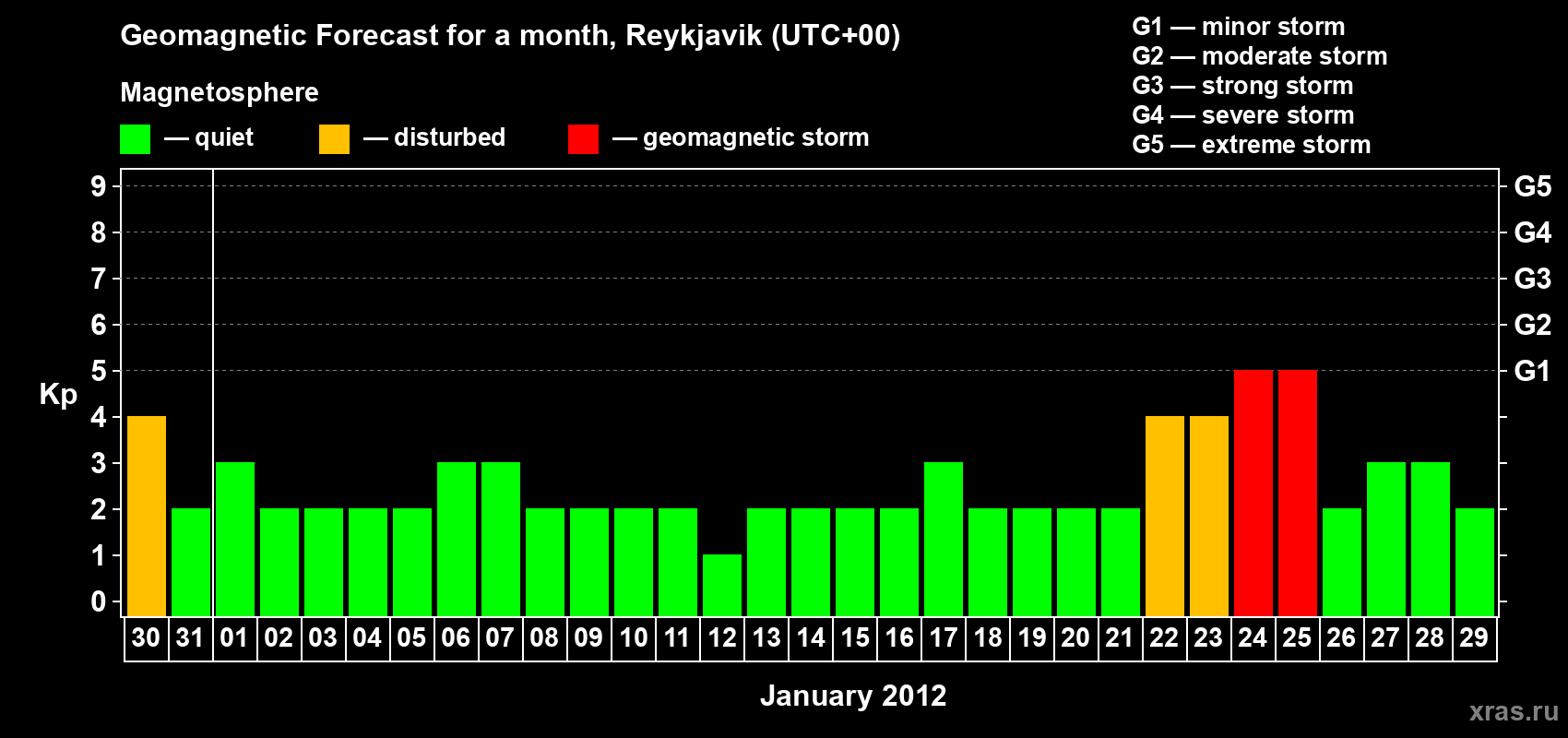Click the Kp axis label

pyautogui.click(x=58, y=395)
